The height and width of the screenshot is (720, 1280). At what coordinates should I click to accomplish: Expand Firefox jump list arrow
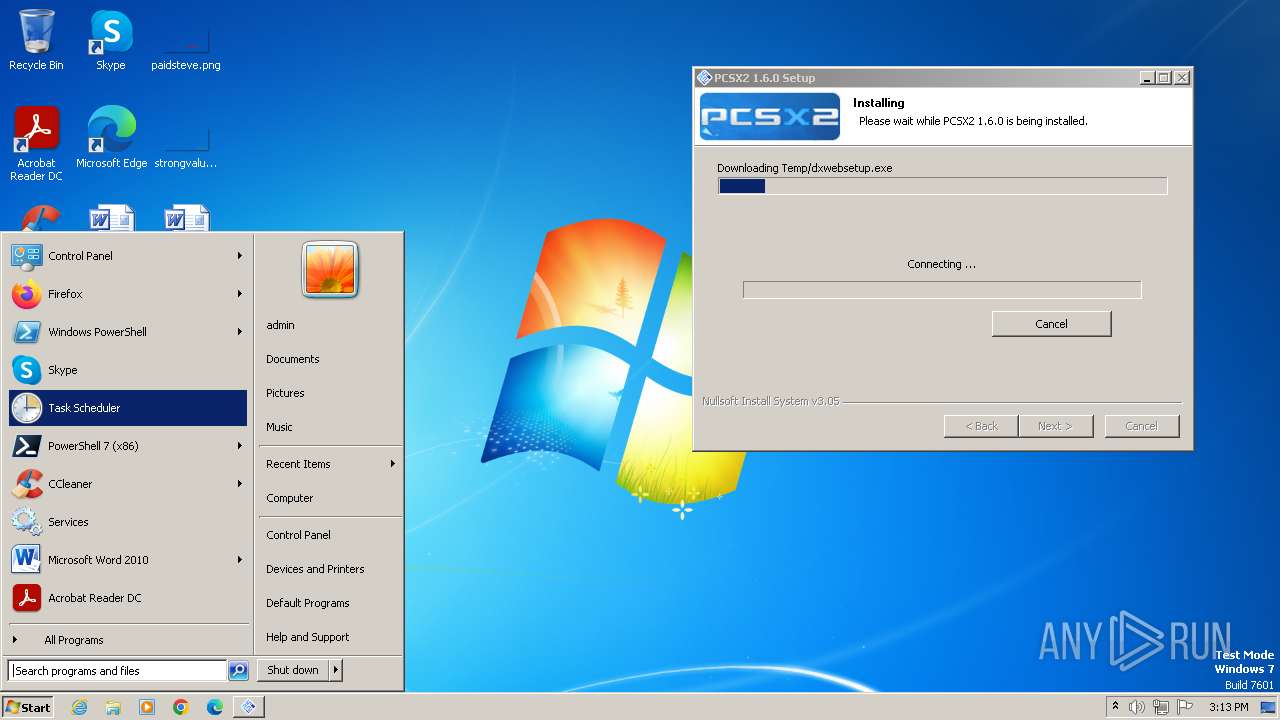(x=240, y=294)
